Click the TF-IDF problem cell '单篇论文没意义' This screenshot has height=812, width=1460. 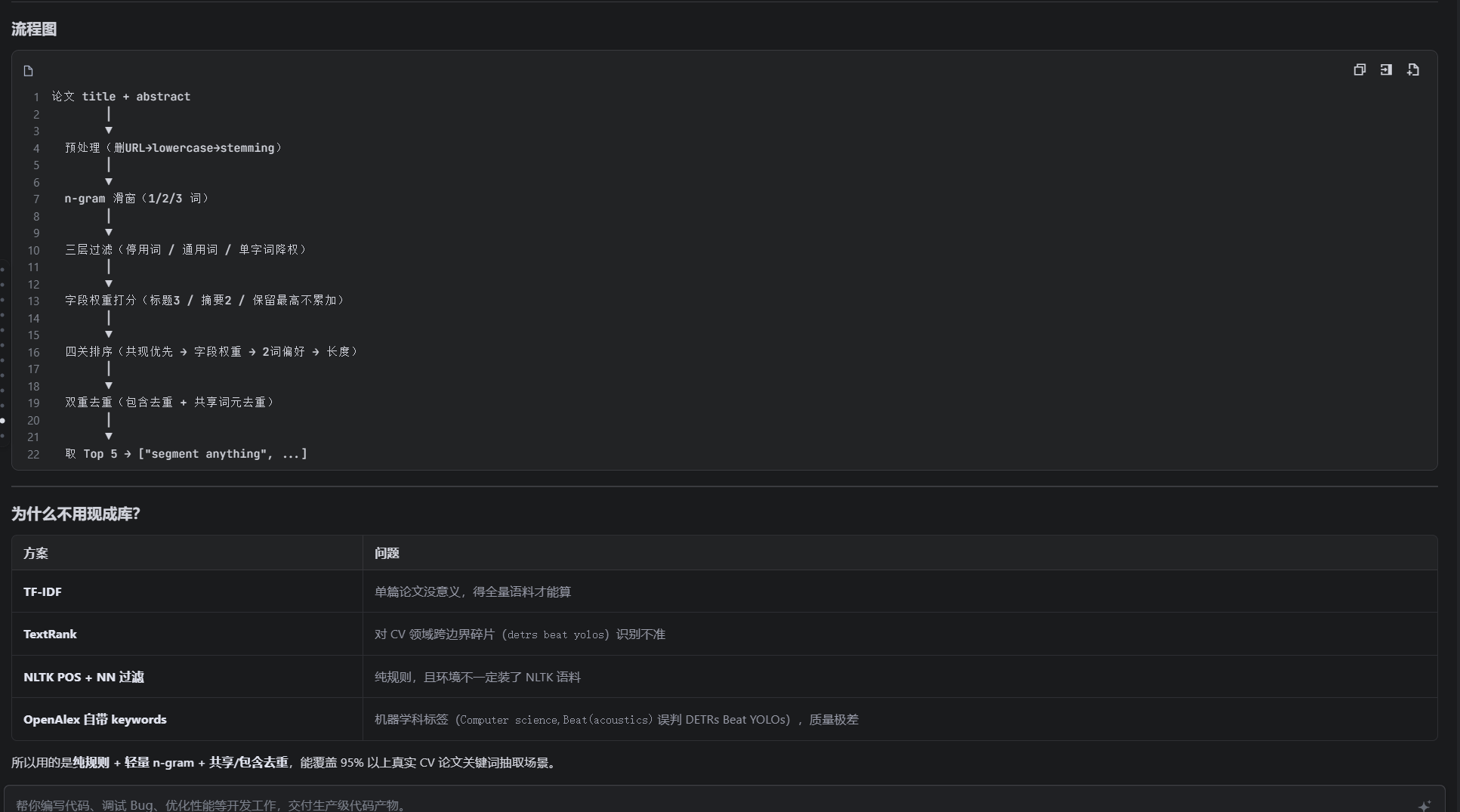click(x=900, y=591)
